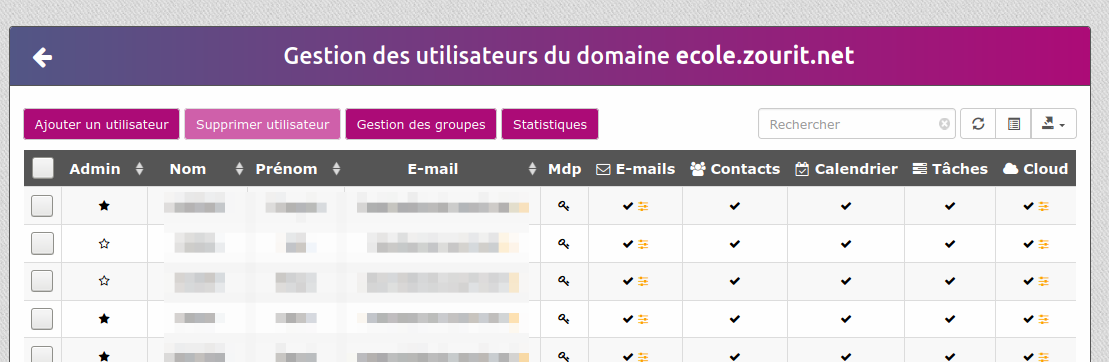Viewport: 1109px width, 362px height.
Task: Refresh the user list with the reload icon
Action: tap(978, 124)
